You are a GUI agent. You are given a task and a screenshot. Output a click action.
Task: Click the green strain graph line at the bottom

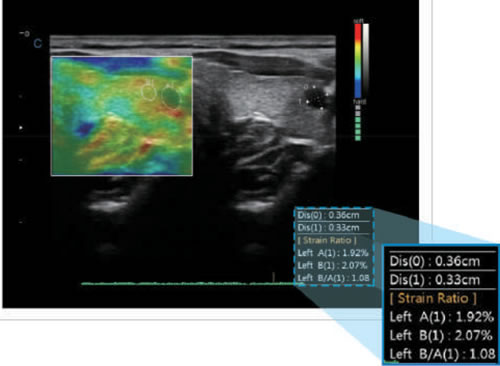(192, 284)
